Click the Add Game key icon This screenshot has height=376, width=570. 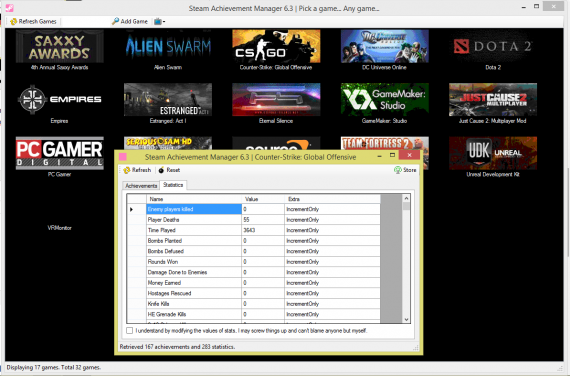[115, 21]
